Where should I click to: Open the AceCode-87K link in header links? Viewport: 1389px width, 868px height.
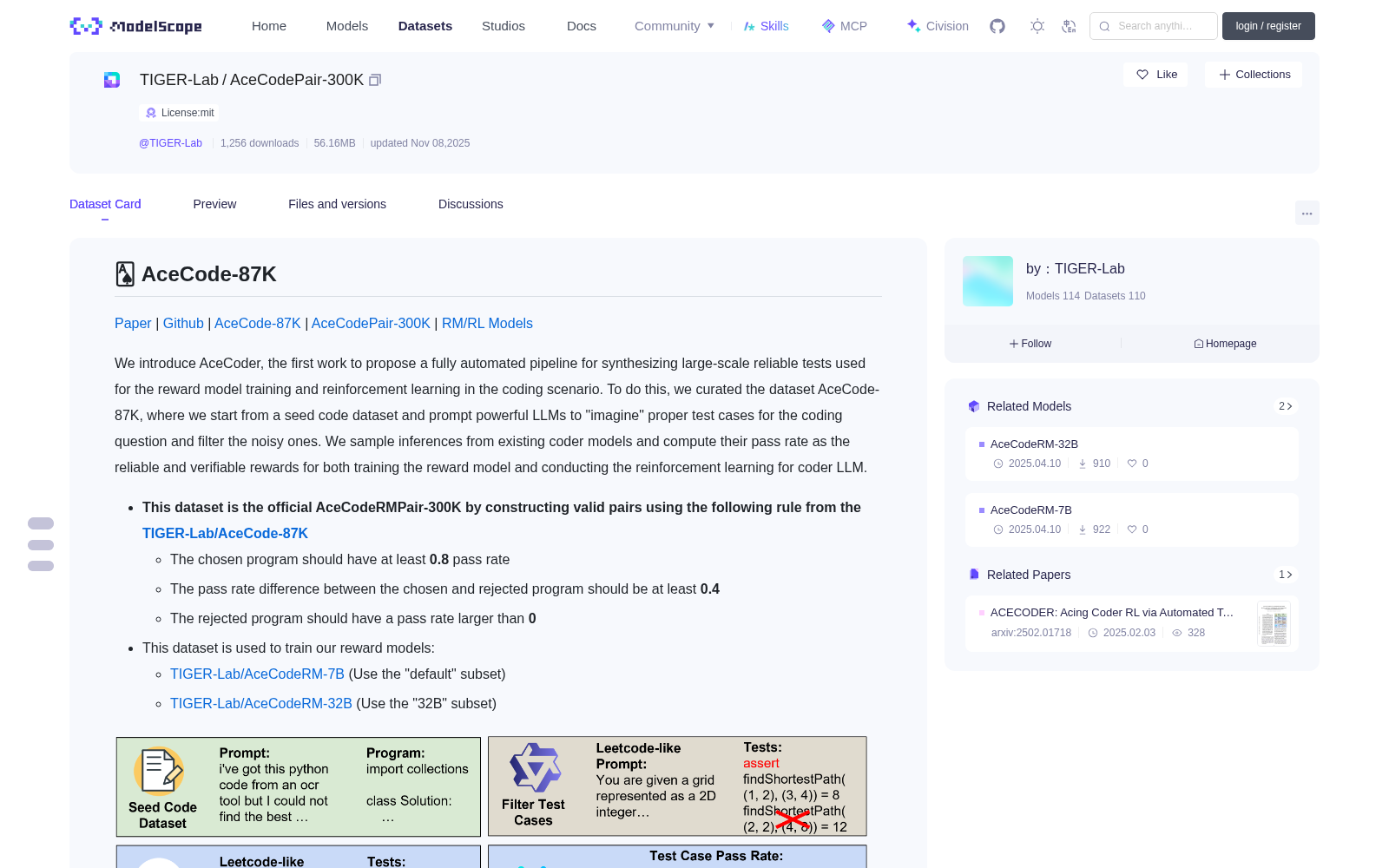coord(258,323)
